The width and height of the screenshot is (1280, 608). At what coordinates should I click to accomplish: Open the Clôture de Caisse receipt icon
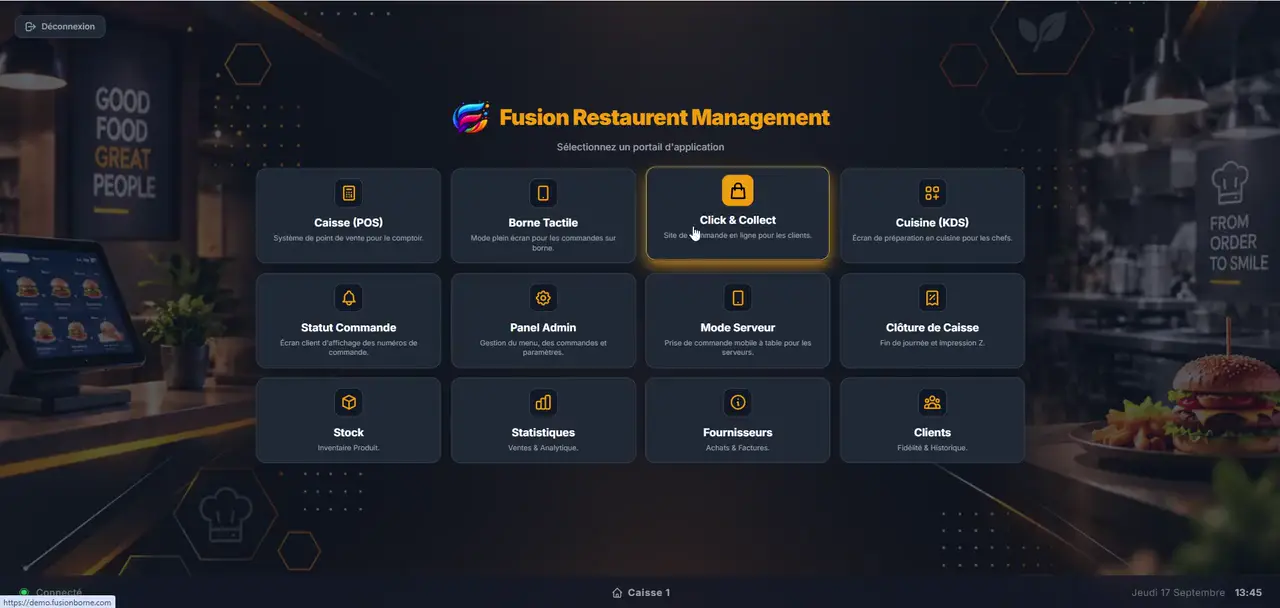(x=932, y=298)
